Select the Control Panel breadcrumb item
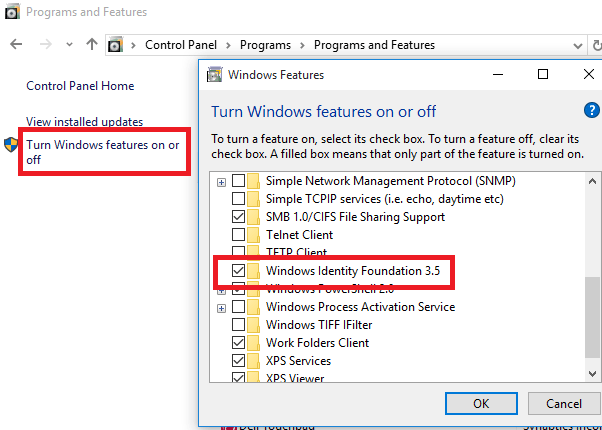602x430 pixels. coord(180,45)
